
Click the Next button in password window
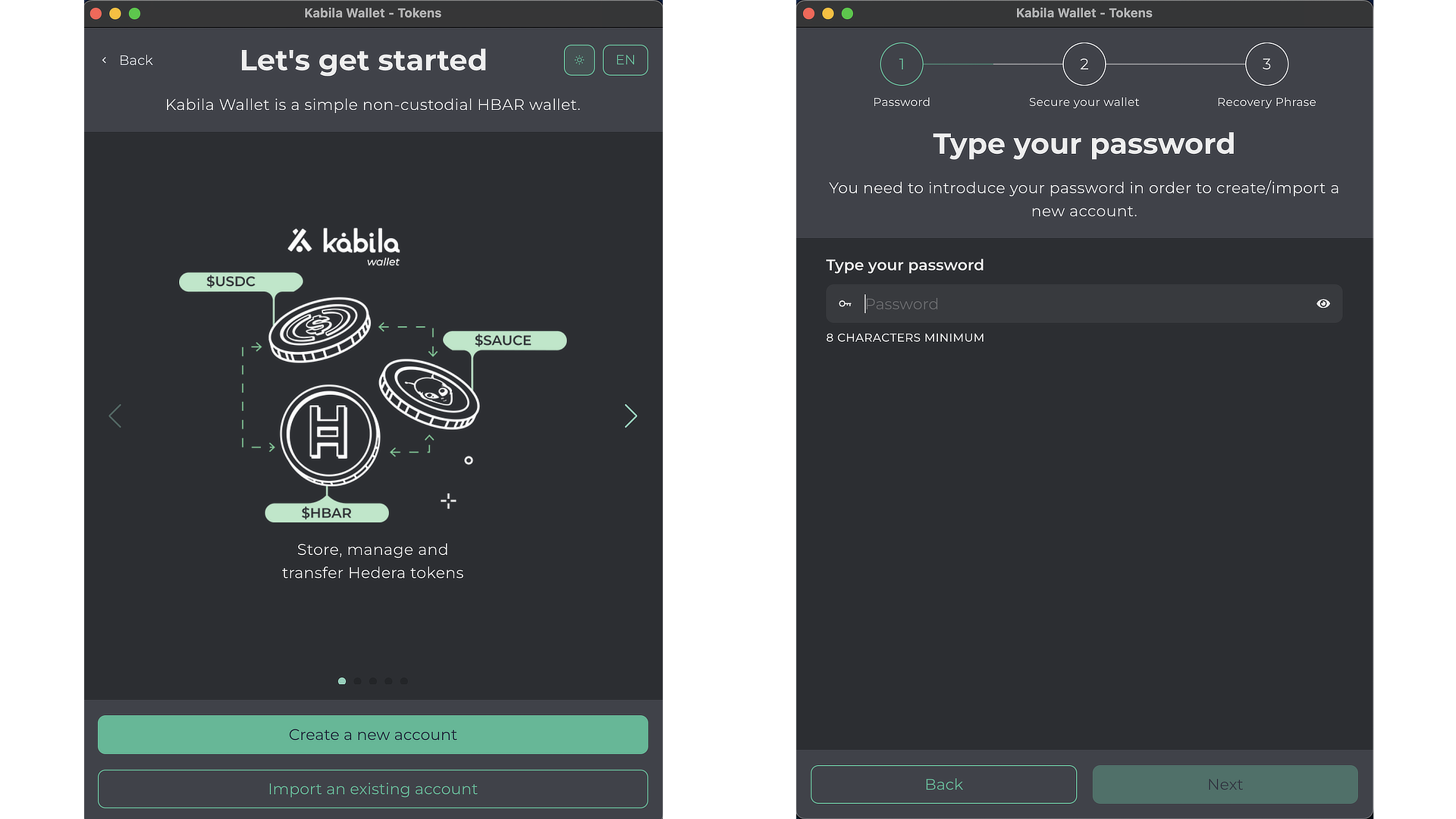pyautogui.click(x=1225, y=784)
